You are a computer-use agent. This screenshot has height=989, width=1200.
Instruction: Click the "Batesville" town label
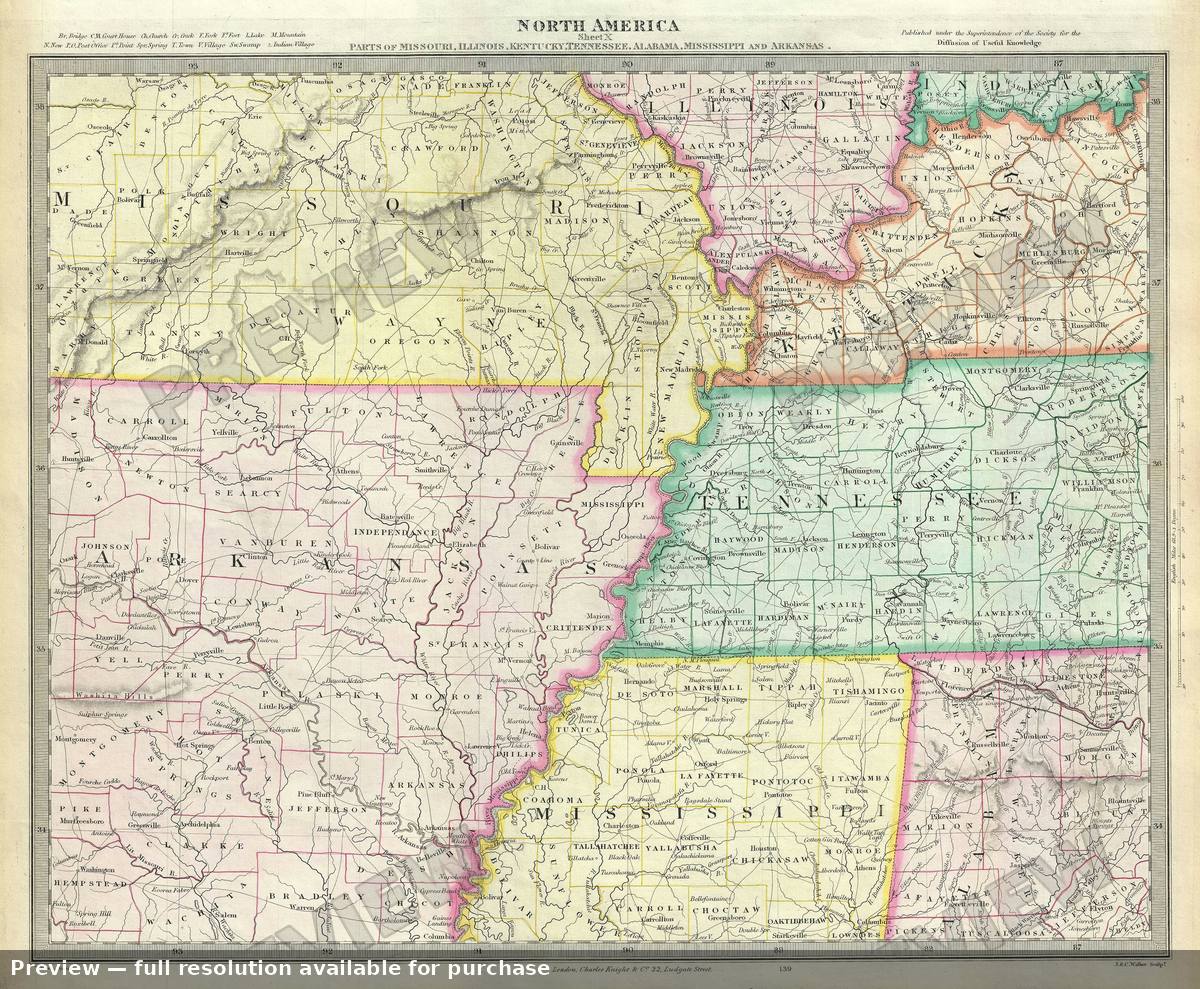click(397, 517)
